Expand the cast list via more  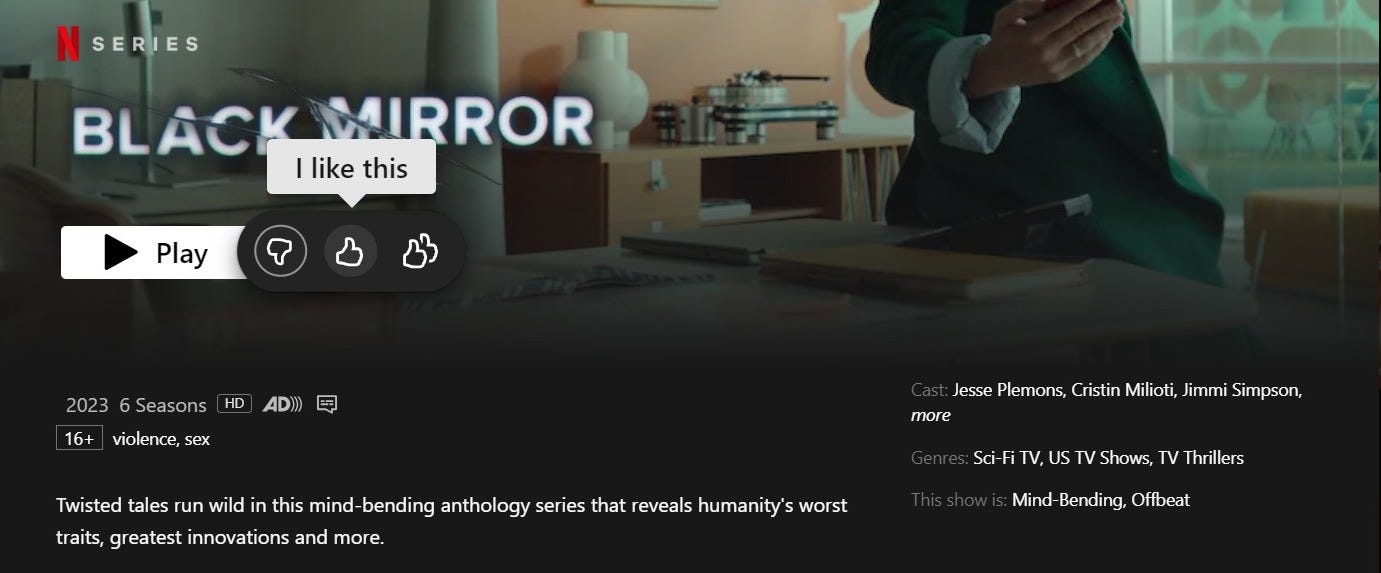[x=930, y=415]
